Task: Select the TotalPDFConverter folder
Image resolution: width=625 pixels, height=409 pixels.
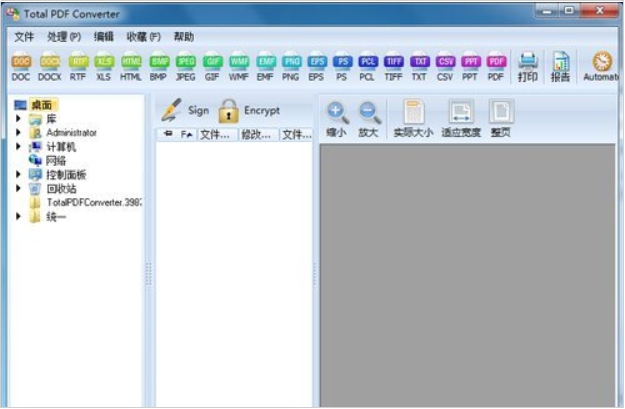Action: tap(94, 203)
